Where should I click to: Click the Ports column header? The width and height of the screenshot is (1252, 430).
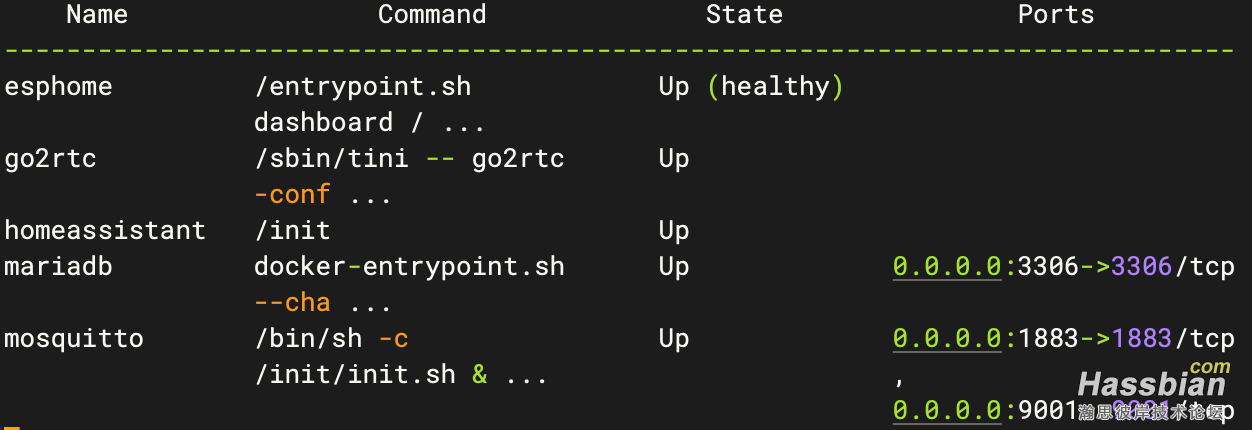(1056, 15)
